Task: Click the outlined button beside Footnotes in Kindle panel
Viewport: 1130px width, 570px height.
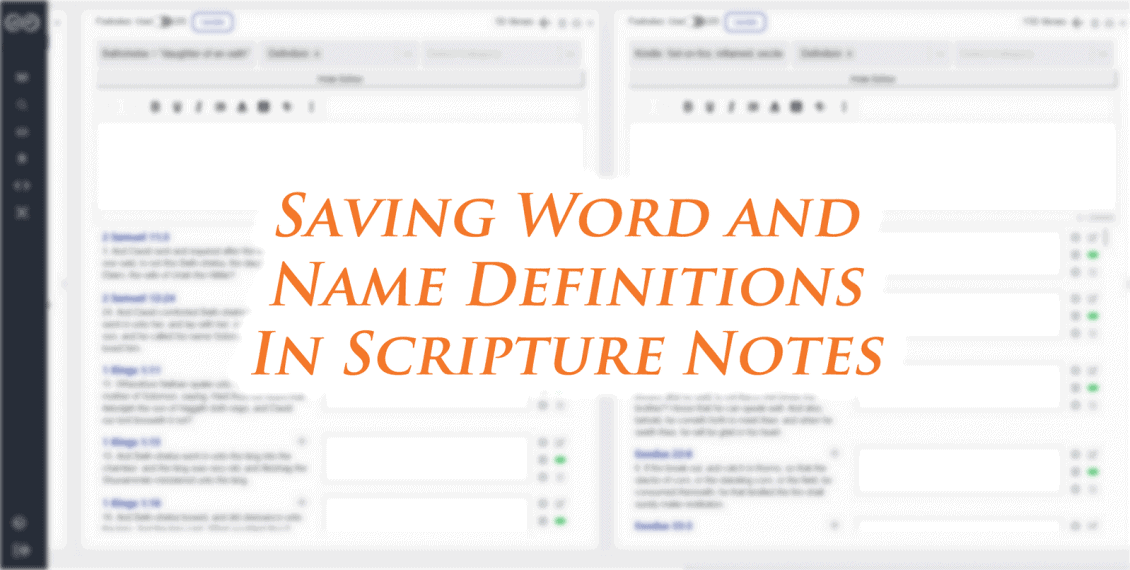Action: pyautogui.click(x=745, y=22)
